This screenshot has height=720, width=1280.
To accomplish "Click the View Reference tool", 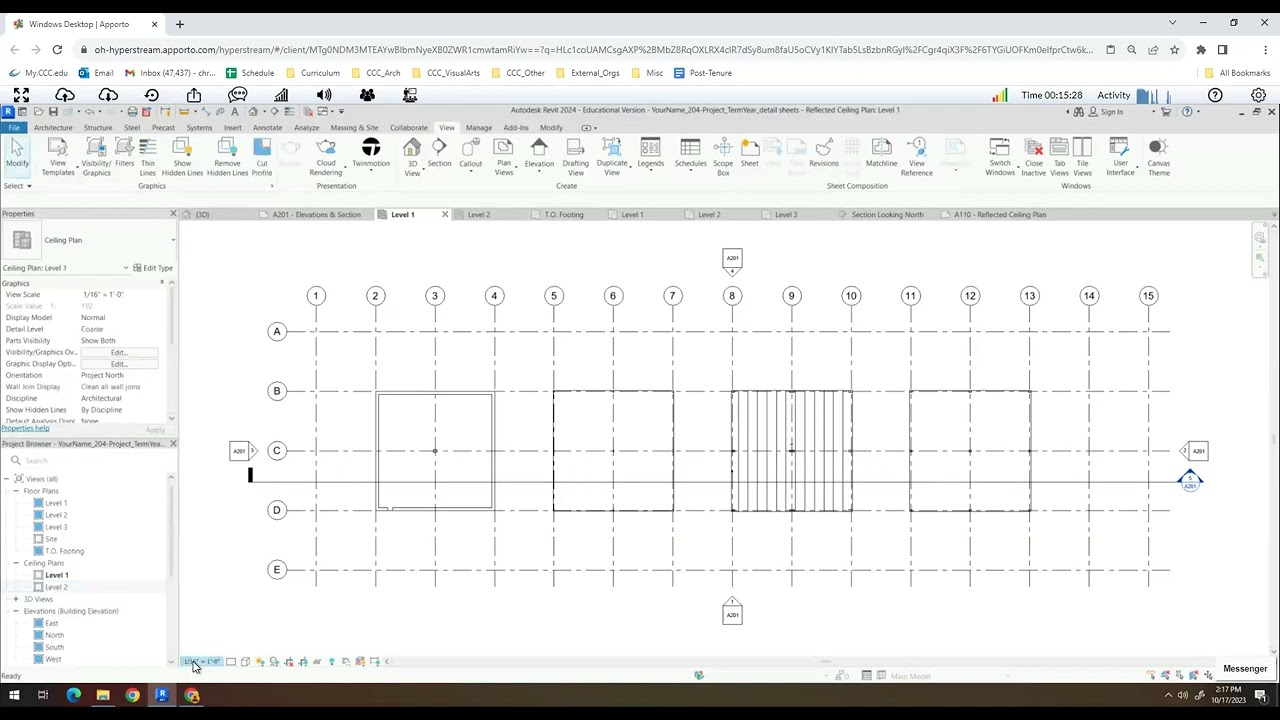I will click(917, 156).
